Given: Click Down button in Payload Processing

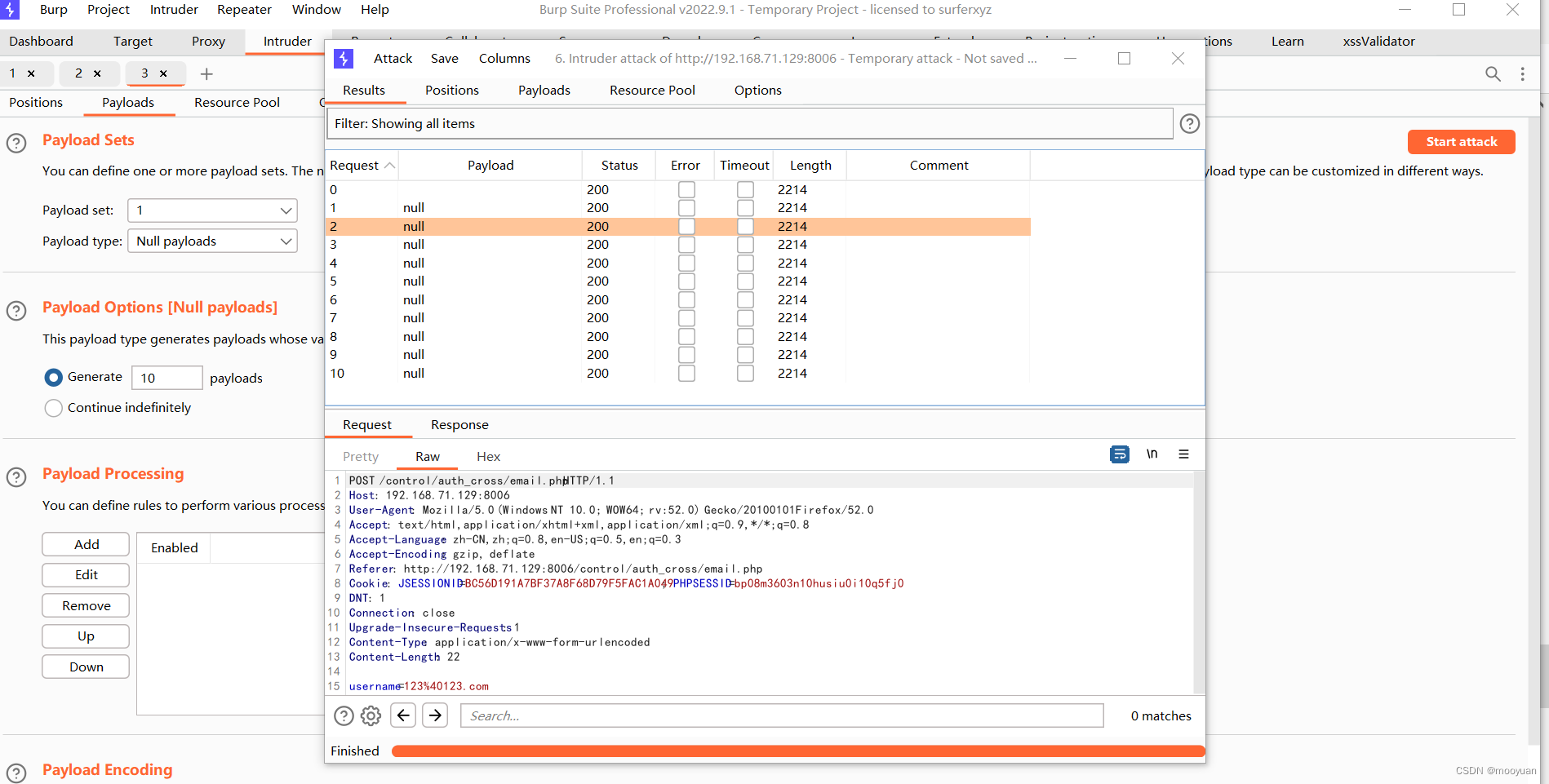Looking at the screenshot, I should (x=86, y=667).
